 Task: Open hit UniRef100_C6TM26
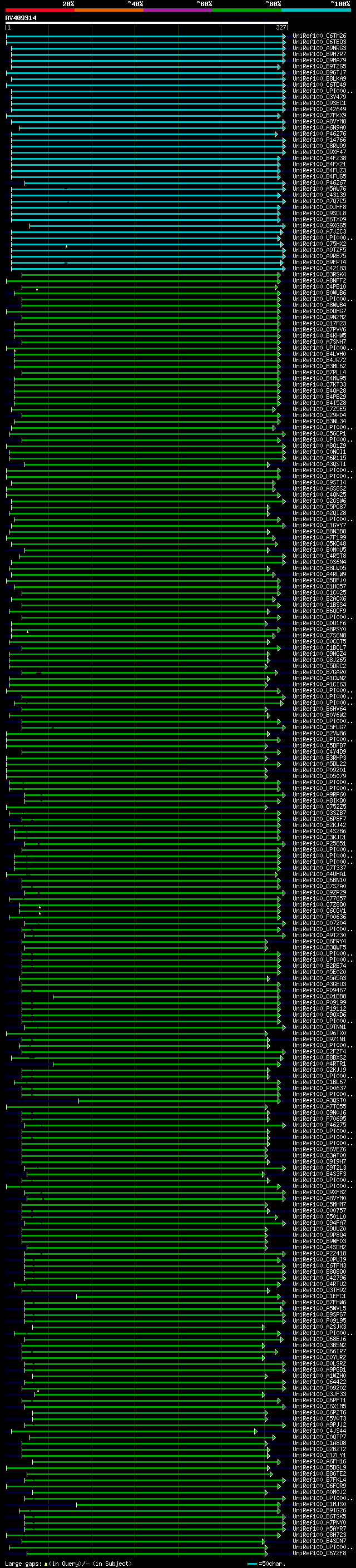coord(319,37)
